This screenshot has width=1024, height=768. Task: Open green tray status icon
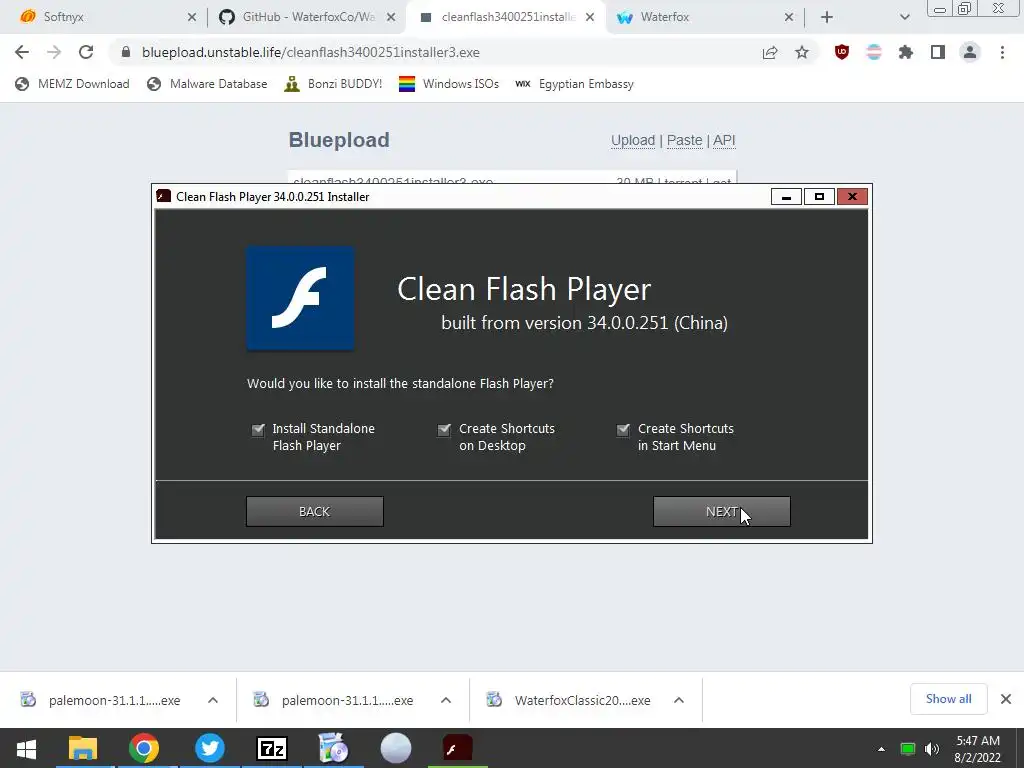[908, 749]
